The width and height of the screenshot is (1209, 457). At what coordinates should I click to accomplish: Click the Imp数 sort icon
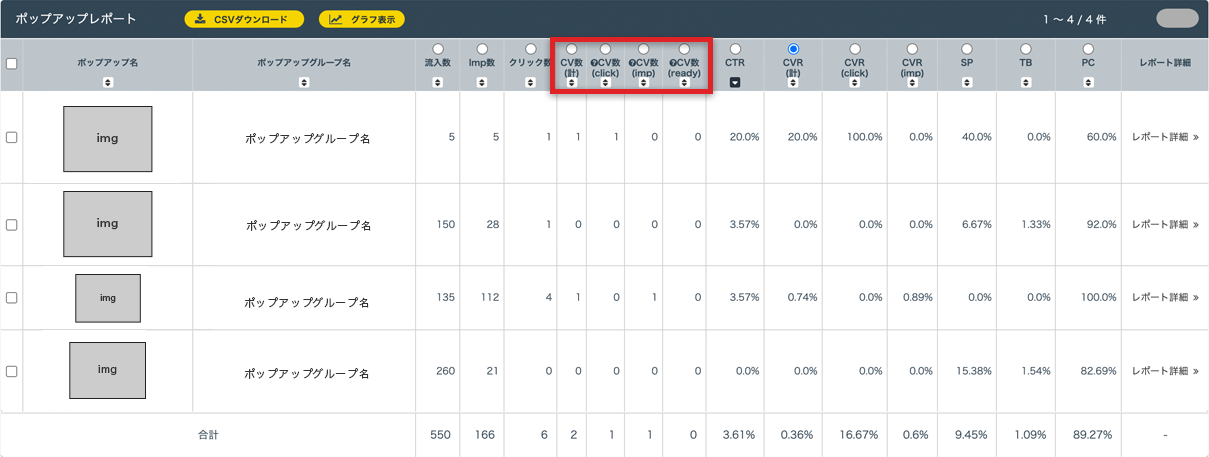coord(482,83)
